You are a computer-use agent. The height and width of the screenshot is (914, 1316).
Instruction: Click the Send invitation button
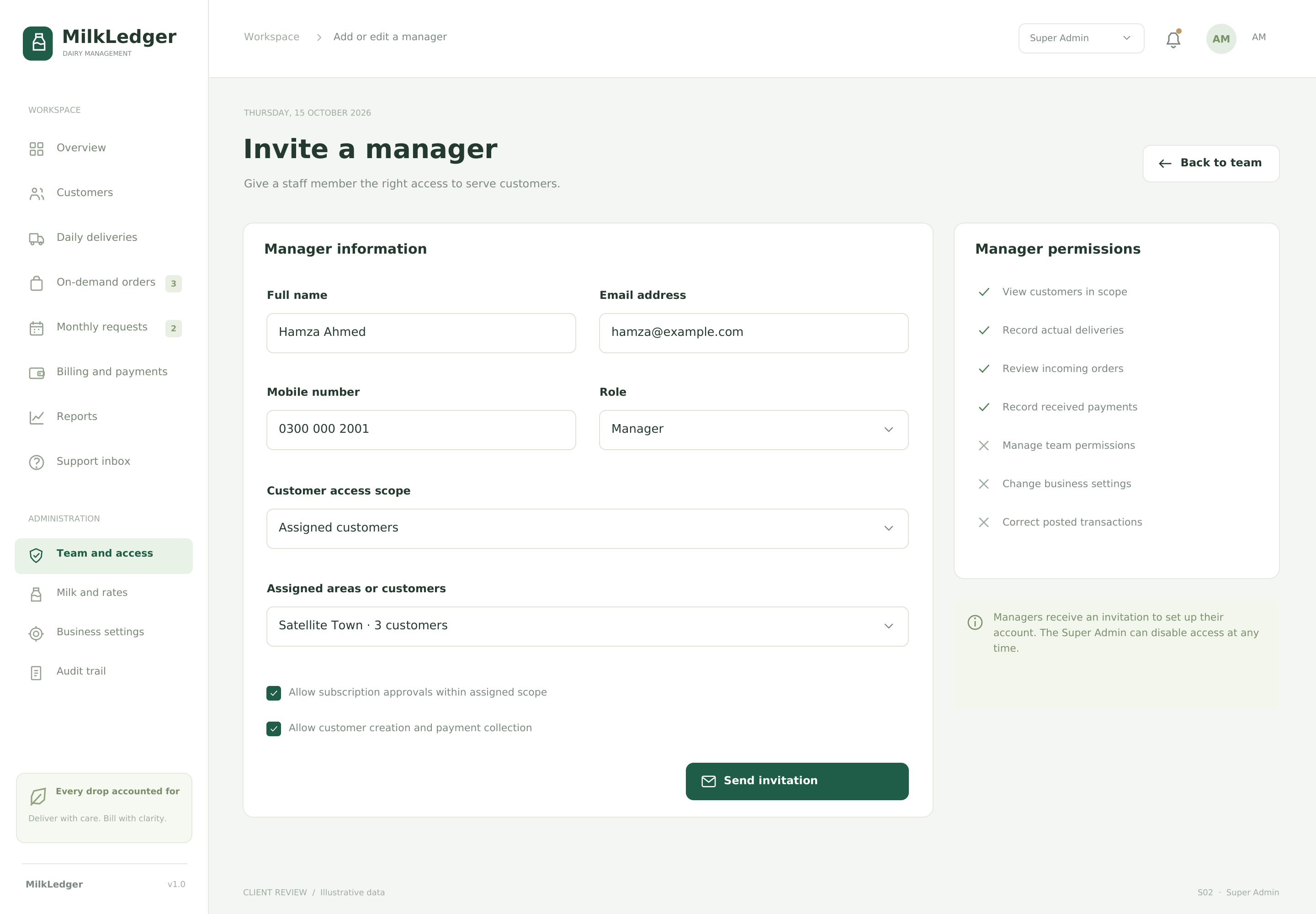797,781
